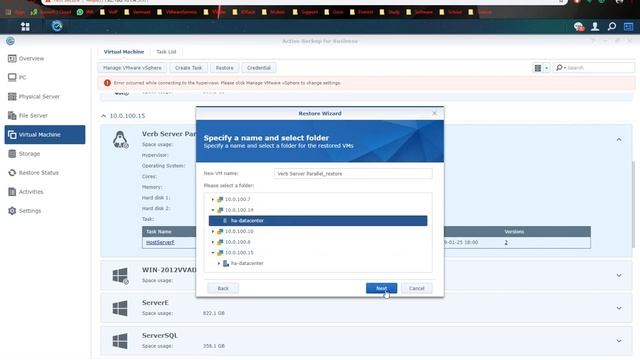
Task: Expand WIN-2012VVAD details chevron
Action: [x=619, y=276]
